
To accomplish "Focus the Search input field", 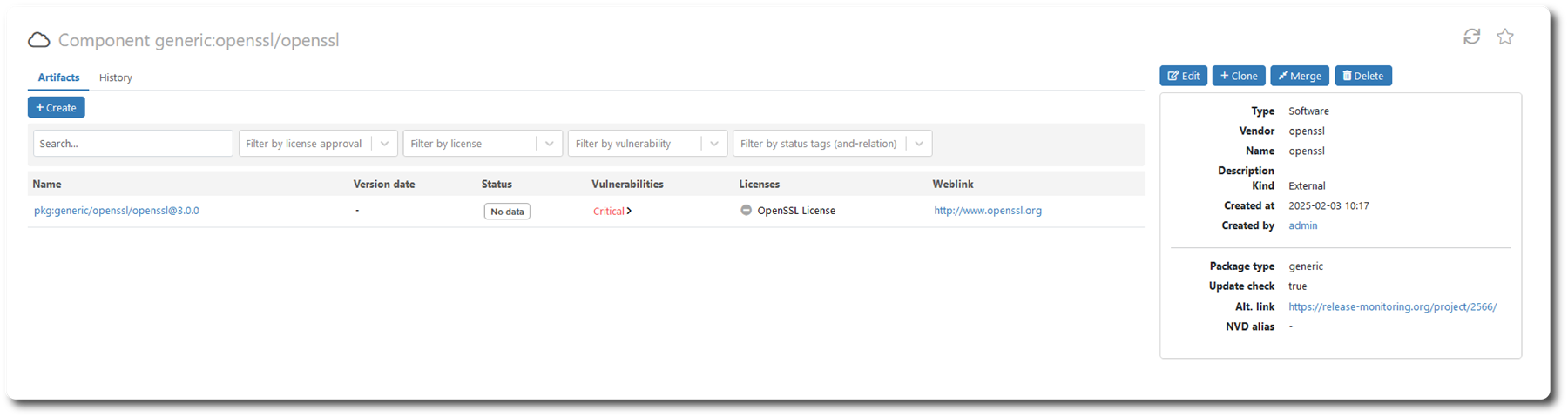I will click(x=132, y=144).
